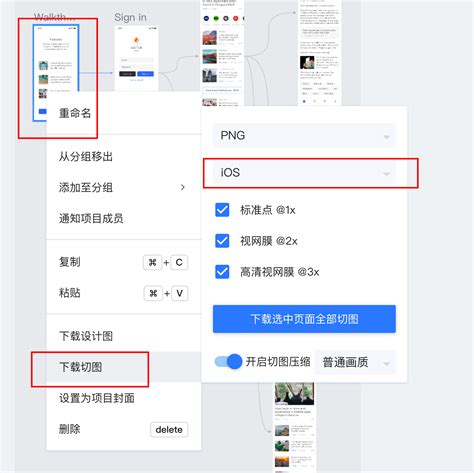Choose 复制 in the context menu
Screen dimensions: 474x473
click(124, 262)
